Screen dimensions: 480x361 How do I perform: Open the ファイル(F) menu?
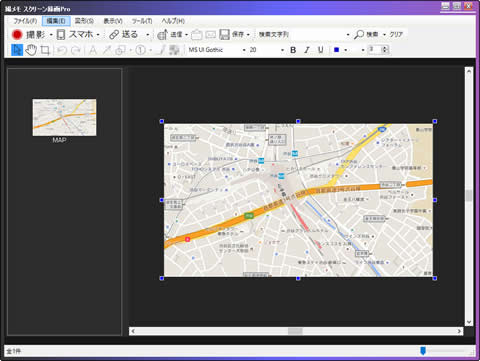click(25, 21)
